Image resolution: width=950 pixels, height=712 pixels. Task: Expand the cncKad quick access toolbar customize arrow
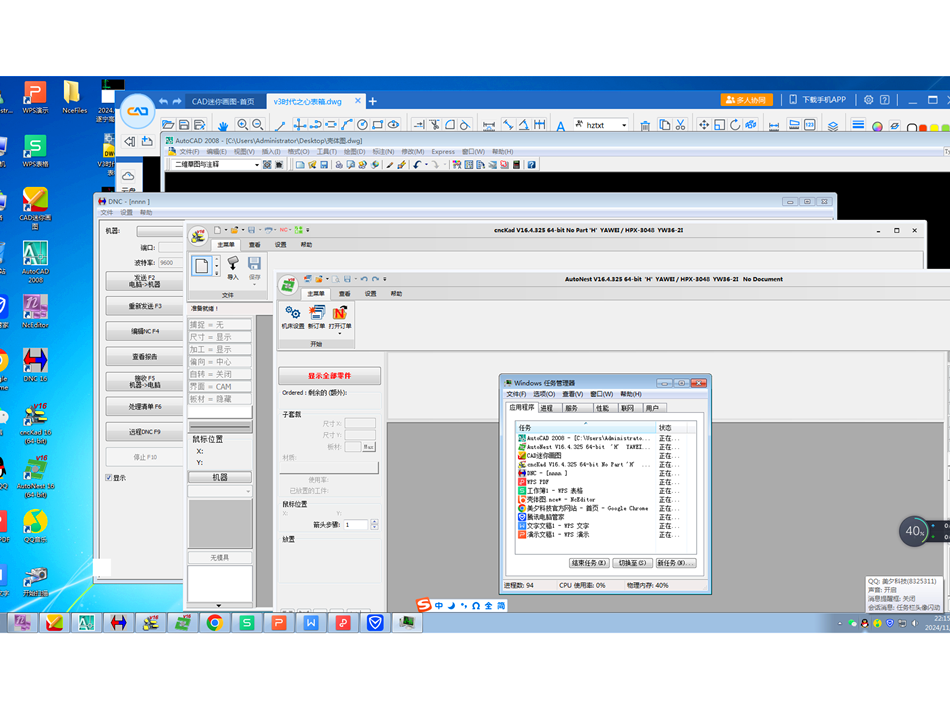(x=308, y=230)
